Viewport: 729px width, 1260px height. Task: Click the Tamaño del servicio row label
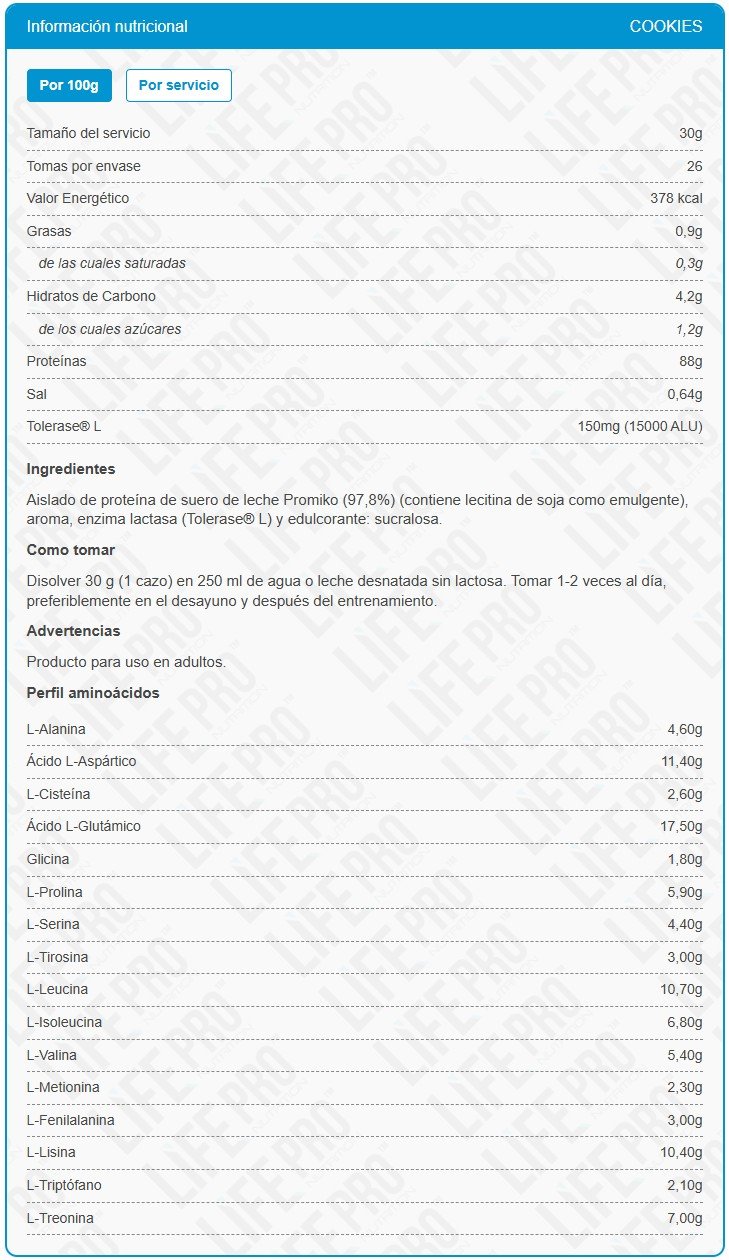pyautogui.click(x=88, y=133)
